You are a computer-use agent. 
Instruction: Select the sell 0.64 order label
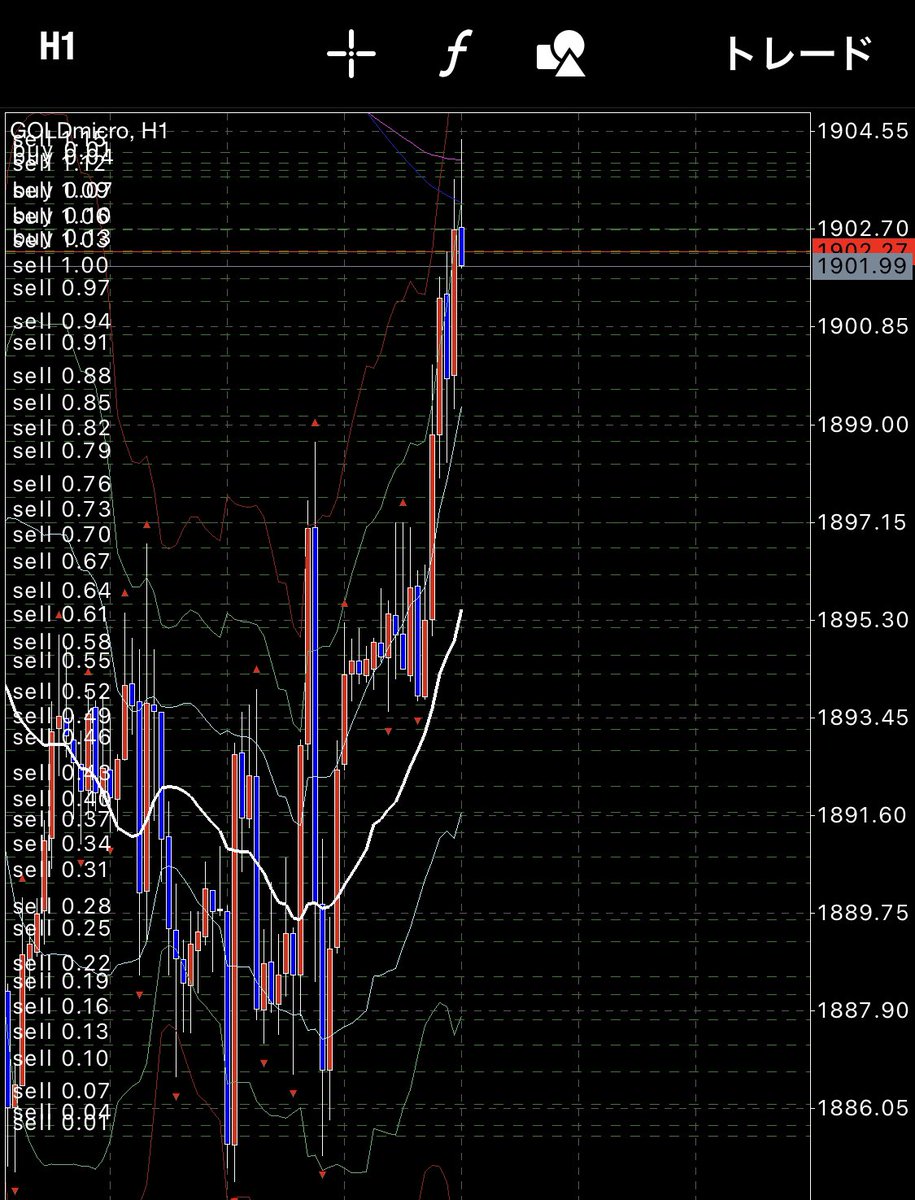click(61, 591)
